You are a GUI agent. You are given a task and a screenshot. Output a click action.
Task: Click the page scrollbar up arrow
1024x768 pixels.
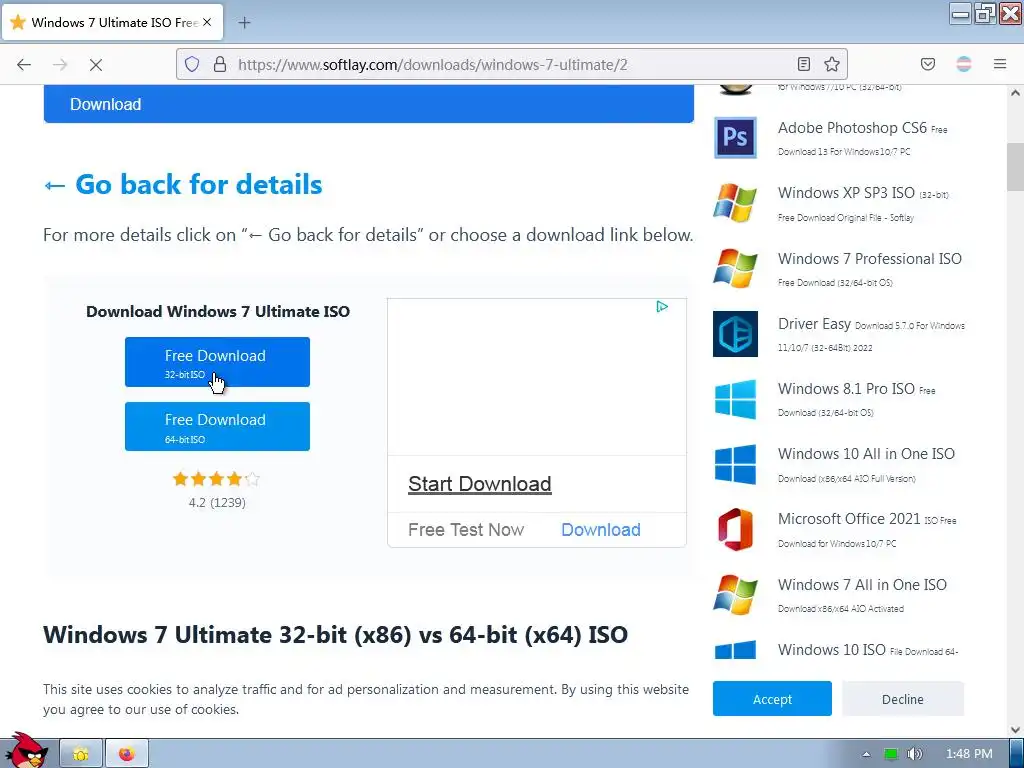pos(1016,93)
